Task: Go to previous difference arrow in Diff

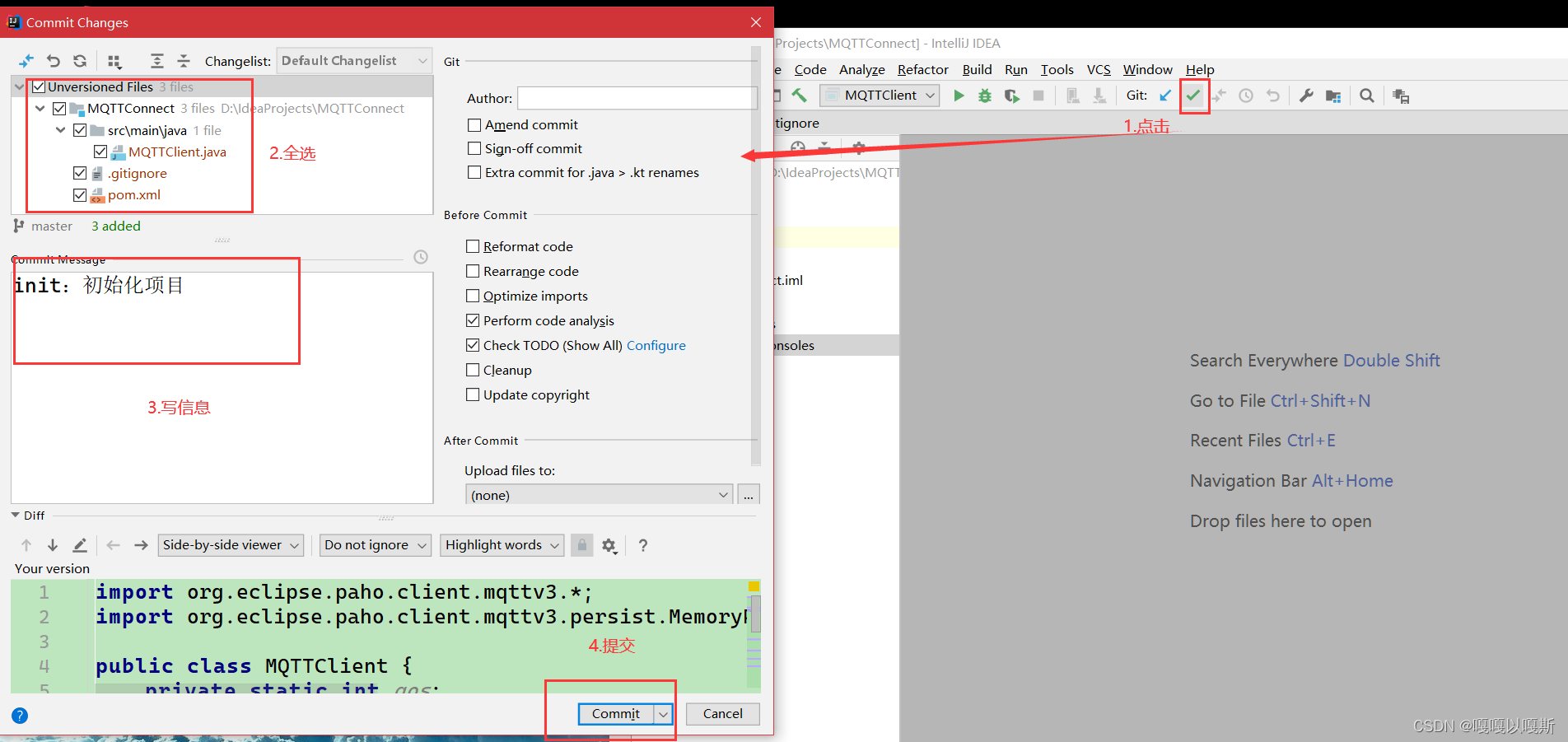Action: pyautogui.click(x=26, y=545)
